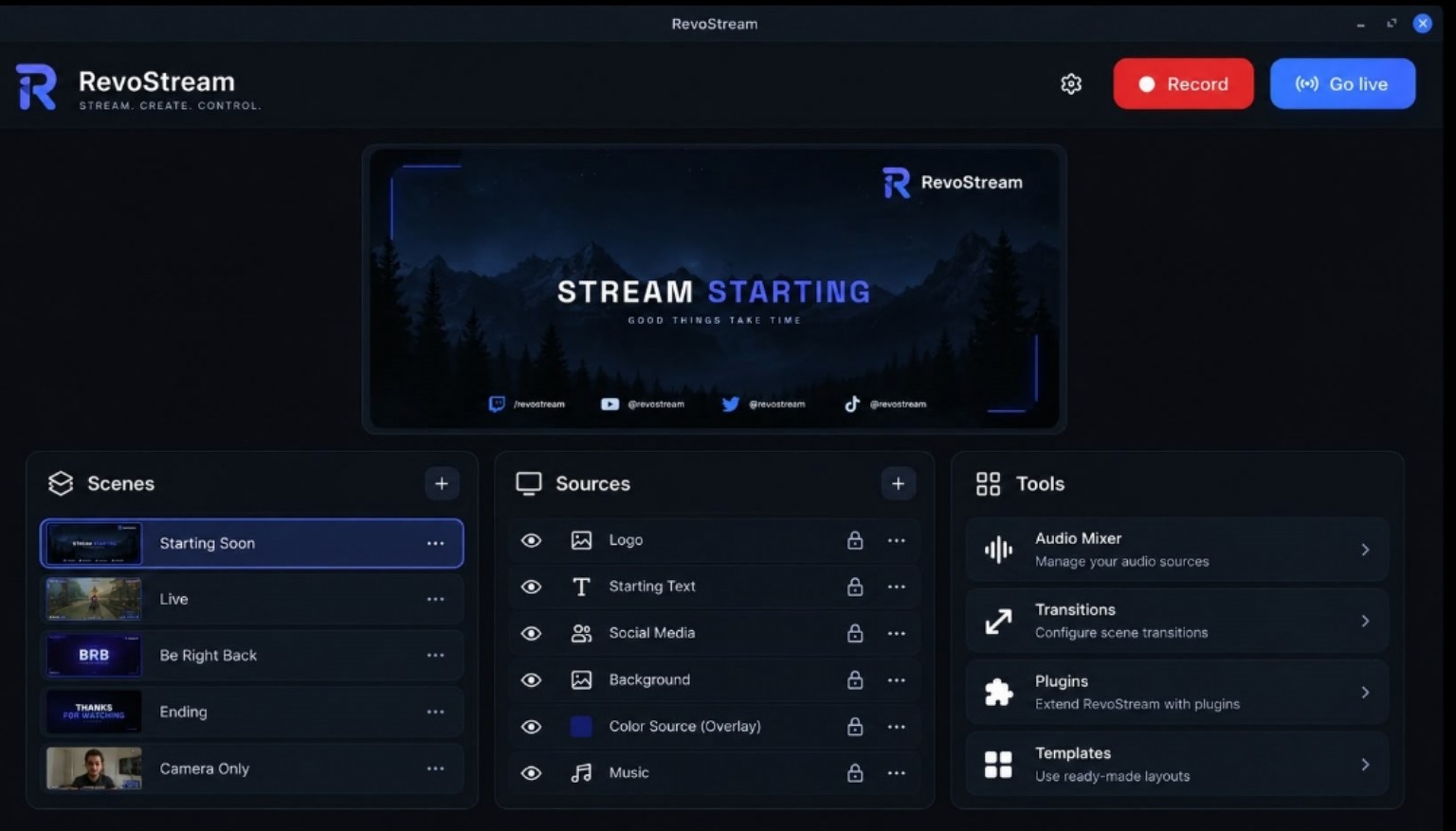Switch to the Live scene

[x=252, y=599]
